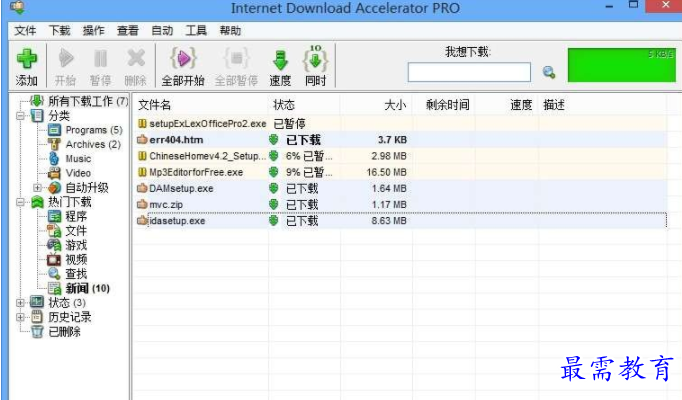Select the setupExLexOfficePro2.exe download row

[x=400, y=123]
